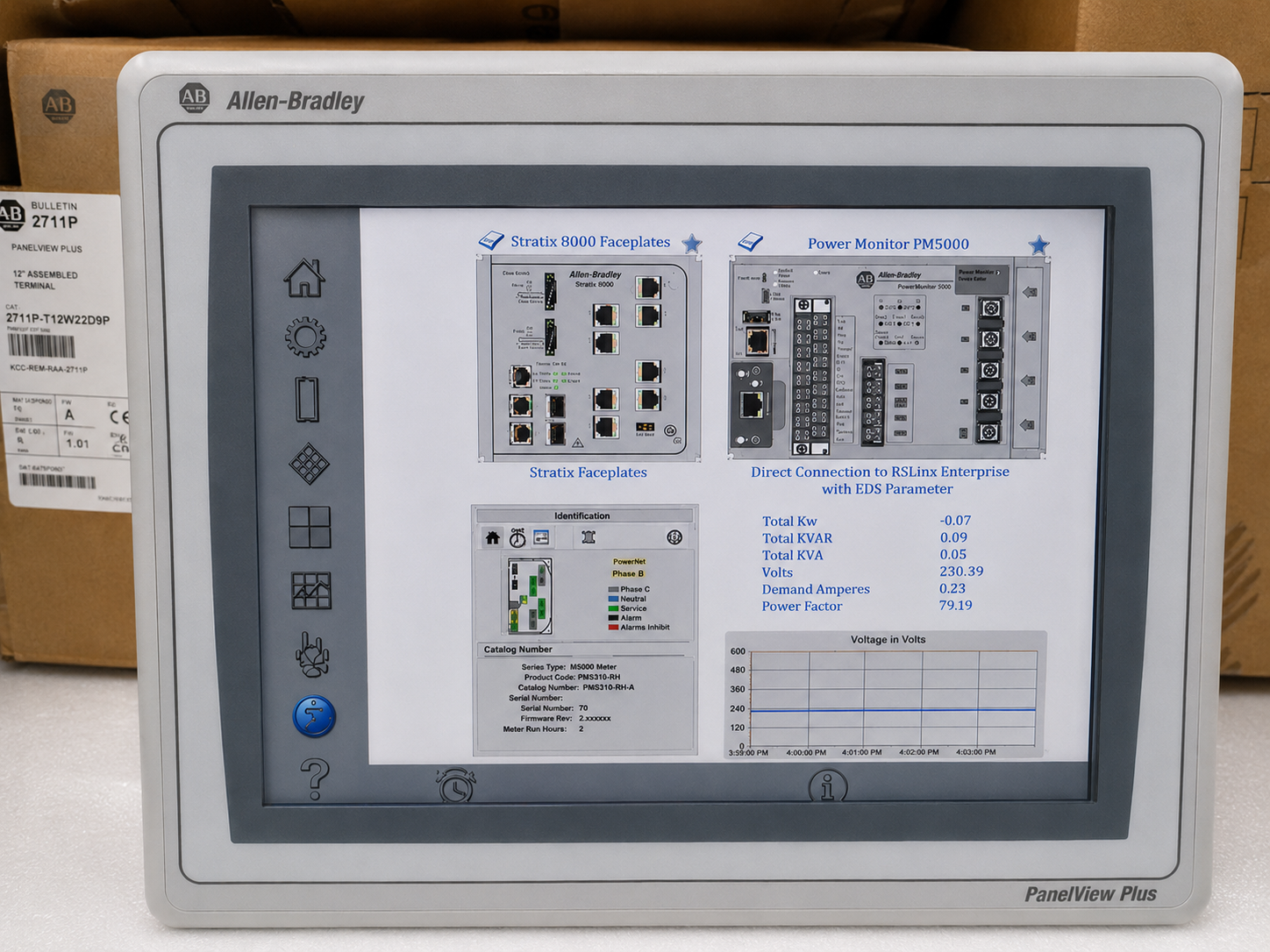Open the PowerMonitor 5000 device image

(x=888, y=358)
